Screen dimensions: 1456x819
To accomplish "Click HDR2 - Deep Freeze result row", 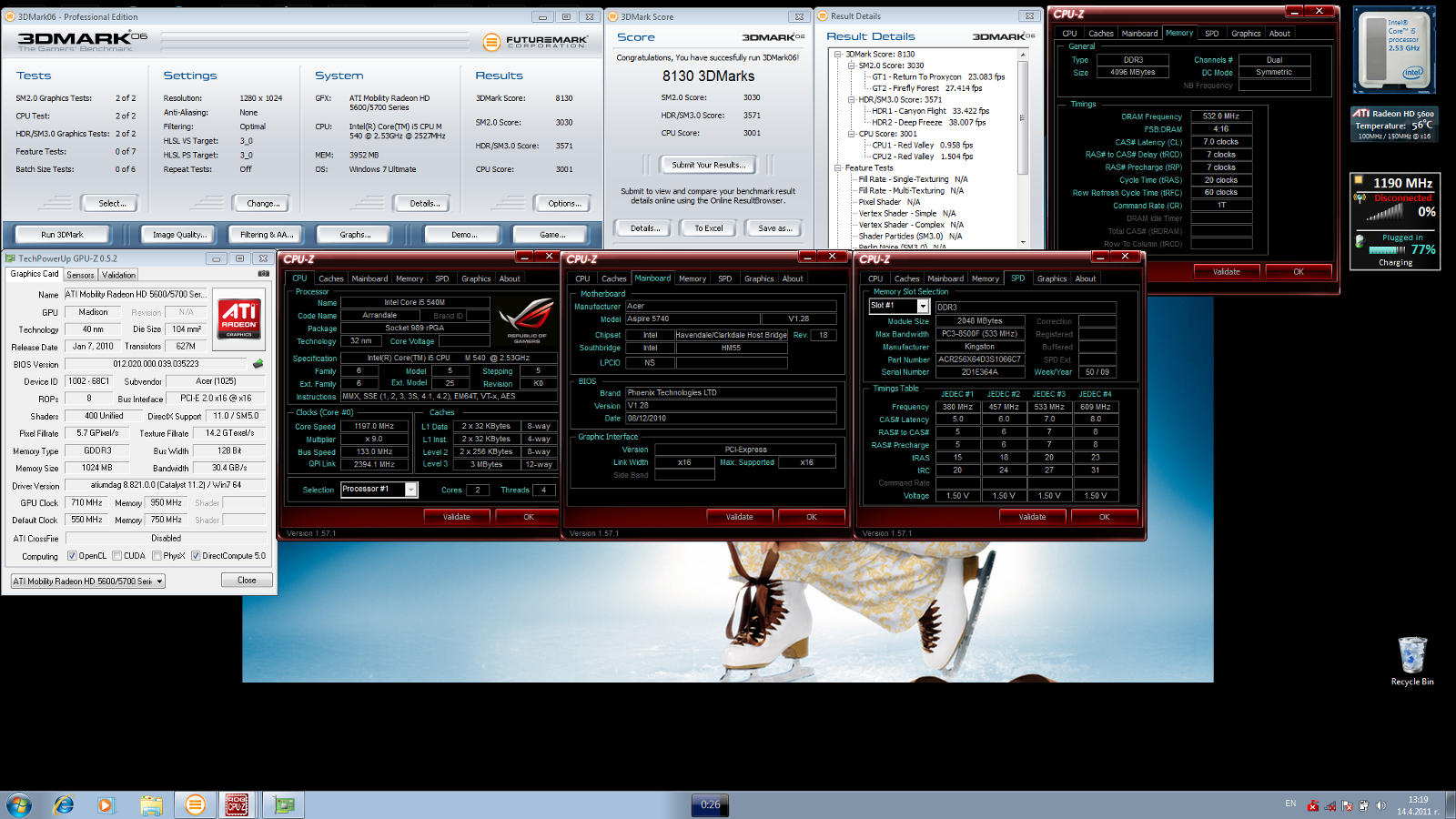I will pos(928,123).
